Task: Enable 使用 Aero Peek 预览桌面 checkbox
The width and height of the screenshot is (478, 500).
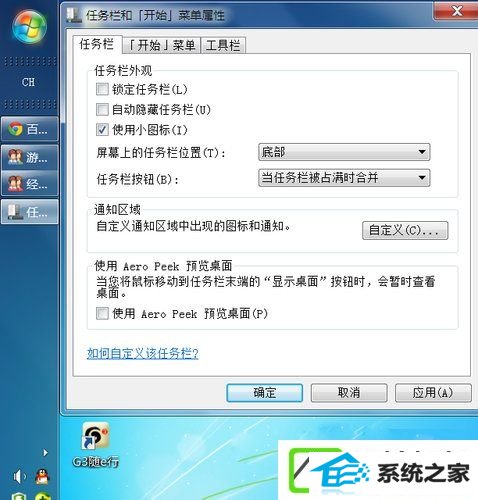Action: coord(102,313)
